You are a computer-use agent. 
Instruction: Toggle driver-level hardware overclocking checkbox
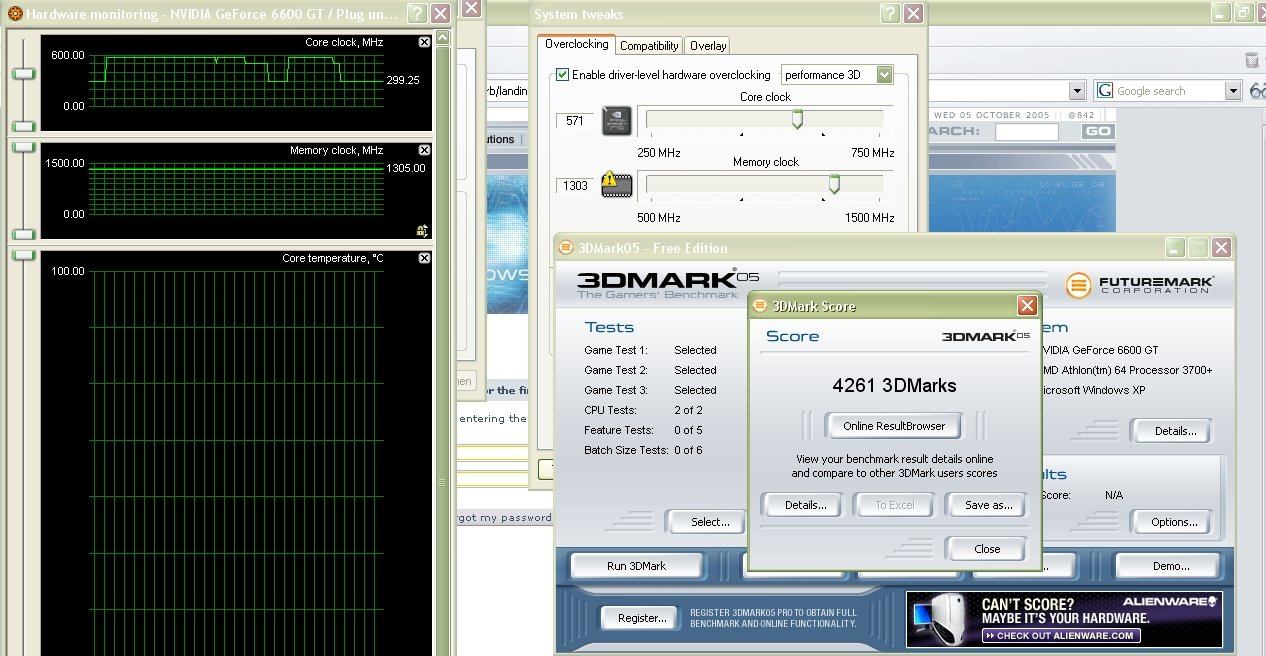562,75
